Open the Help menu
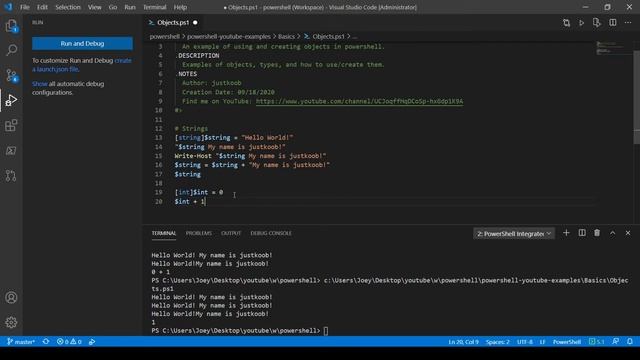640x360 pixels. [x=180, y=7]
